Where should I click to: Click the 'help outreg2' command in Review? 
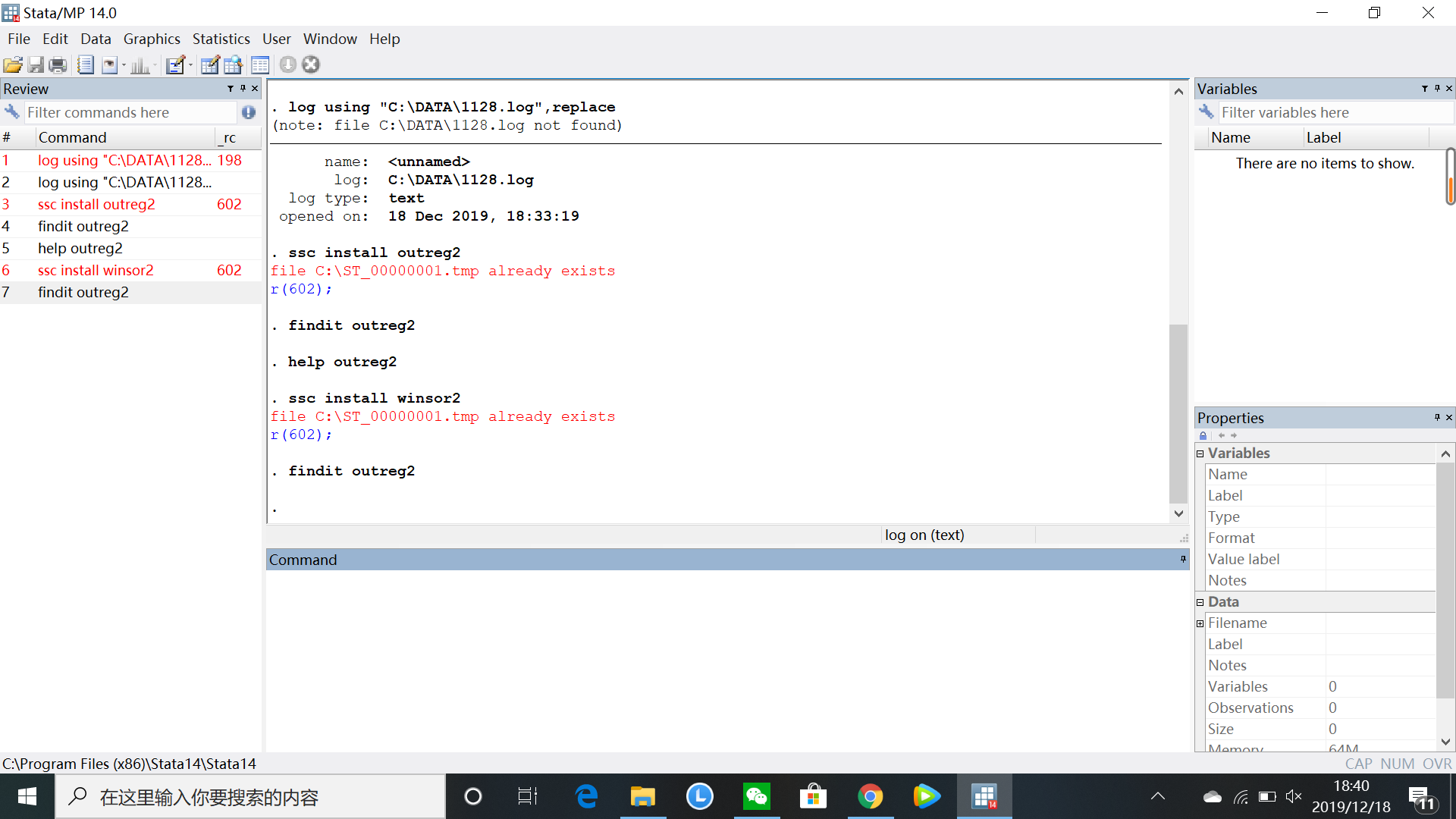[x=80, y=249]
